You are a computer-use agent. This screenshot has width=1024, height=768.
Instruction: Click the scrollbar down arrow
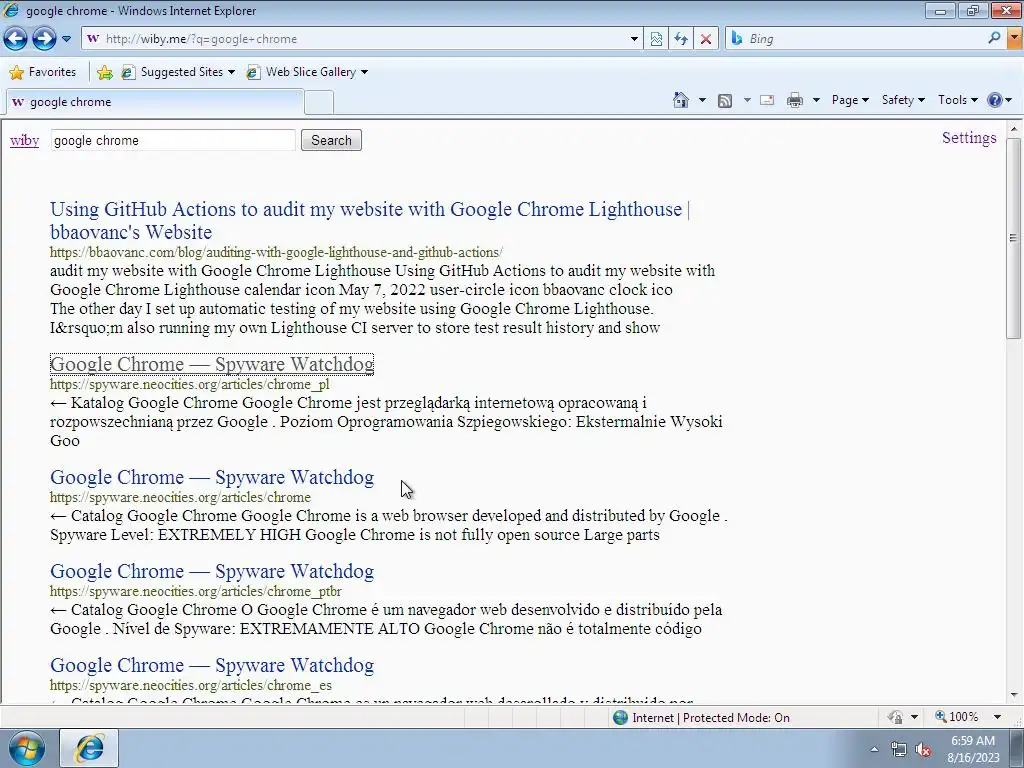(1014, 696)
